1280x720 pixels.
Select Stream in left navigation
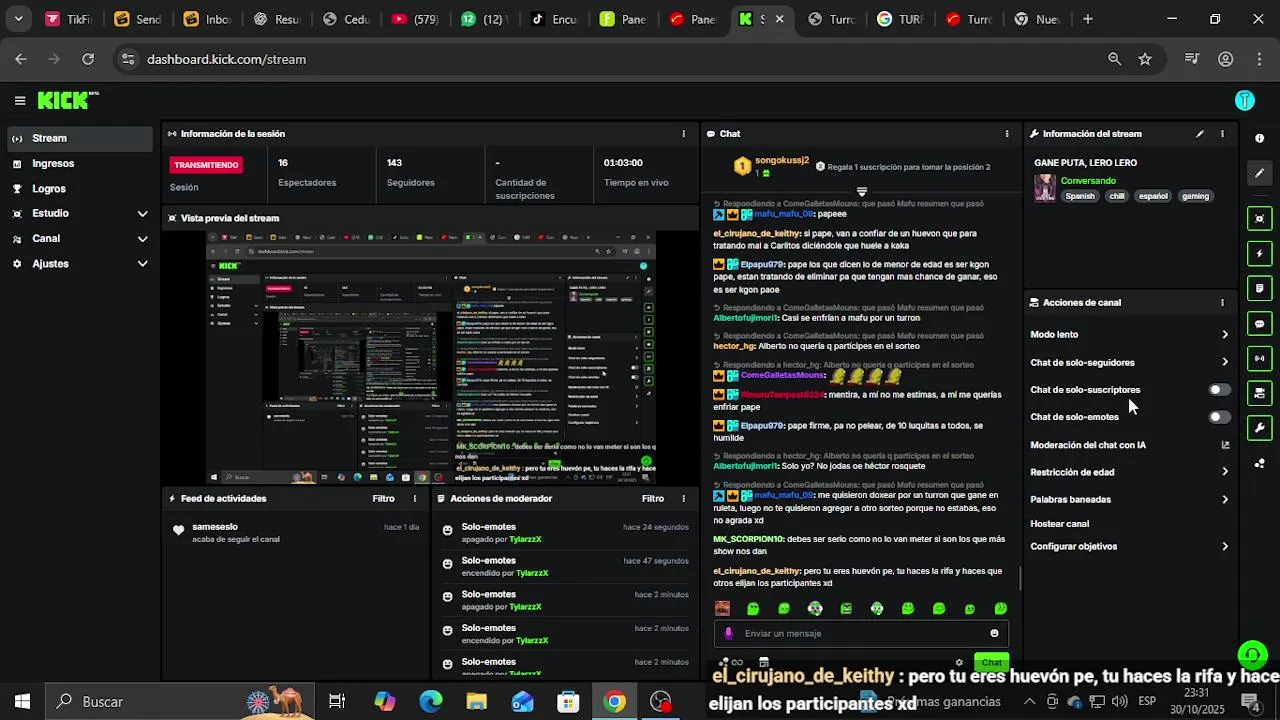(78, 138)
